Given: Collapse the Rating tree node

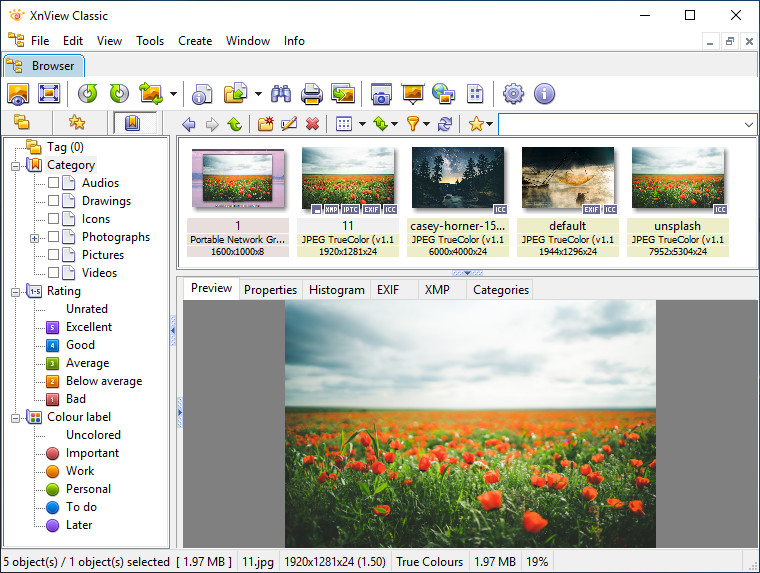Looking at the screenshot, I should click(16, 292).
